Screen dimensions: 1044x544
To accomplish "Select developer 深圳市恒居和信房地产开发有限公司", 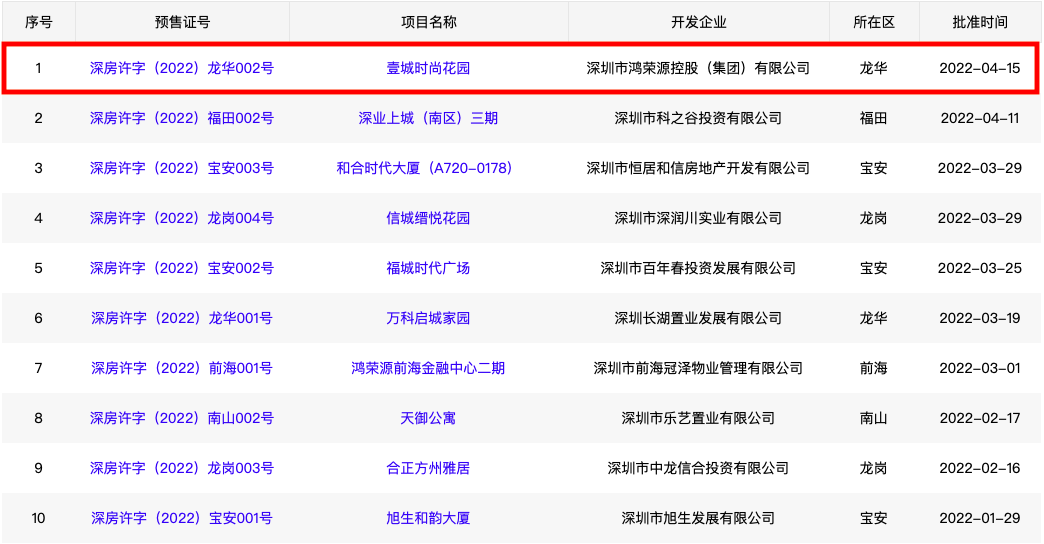I will pos(698,168).
